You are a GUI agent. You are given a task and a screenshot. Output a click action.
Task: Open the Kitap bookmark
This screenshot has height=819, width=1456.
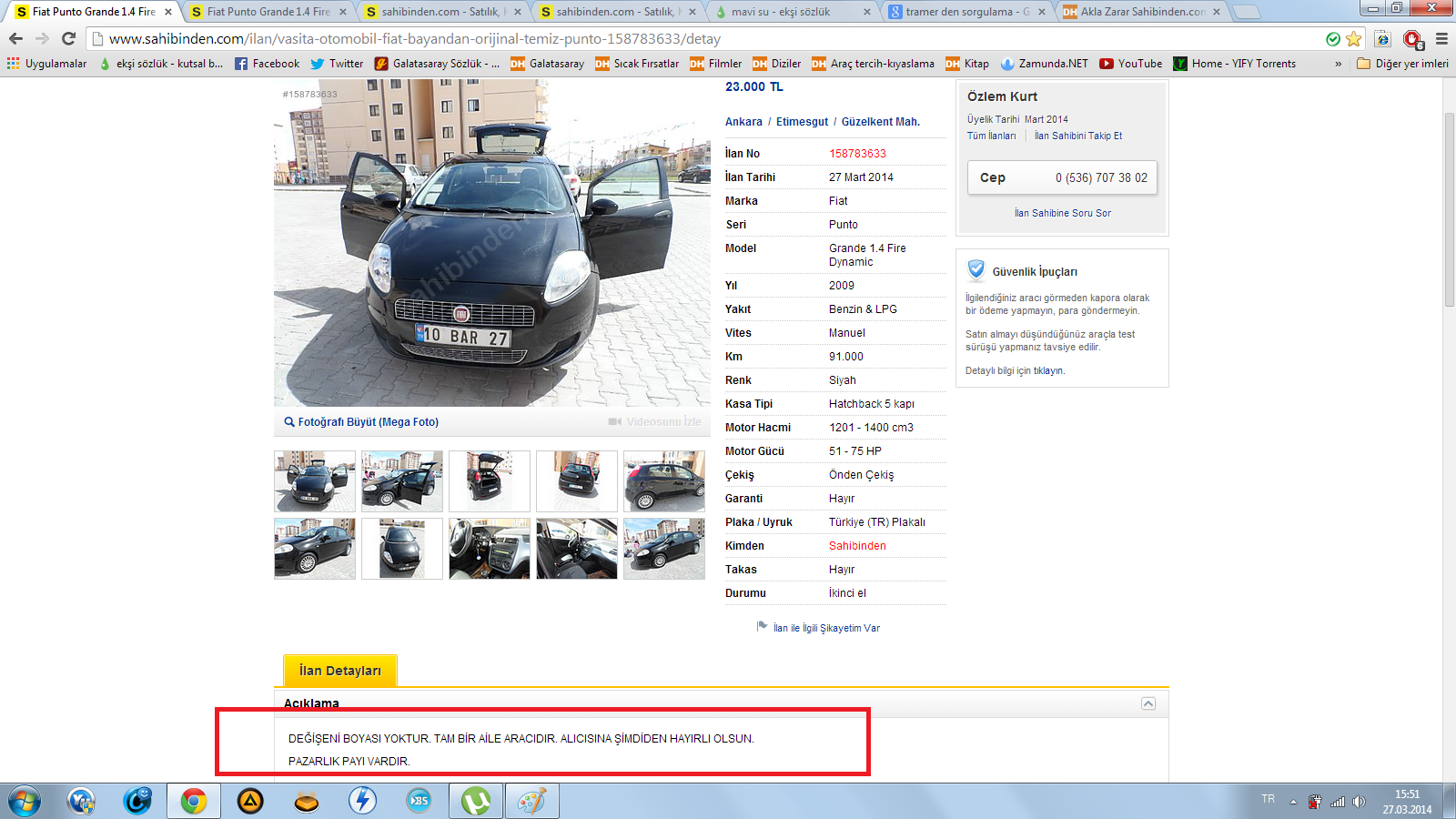click(x=966, y=64)
